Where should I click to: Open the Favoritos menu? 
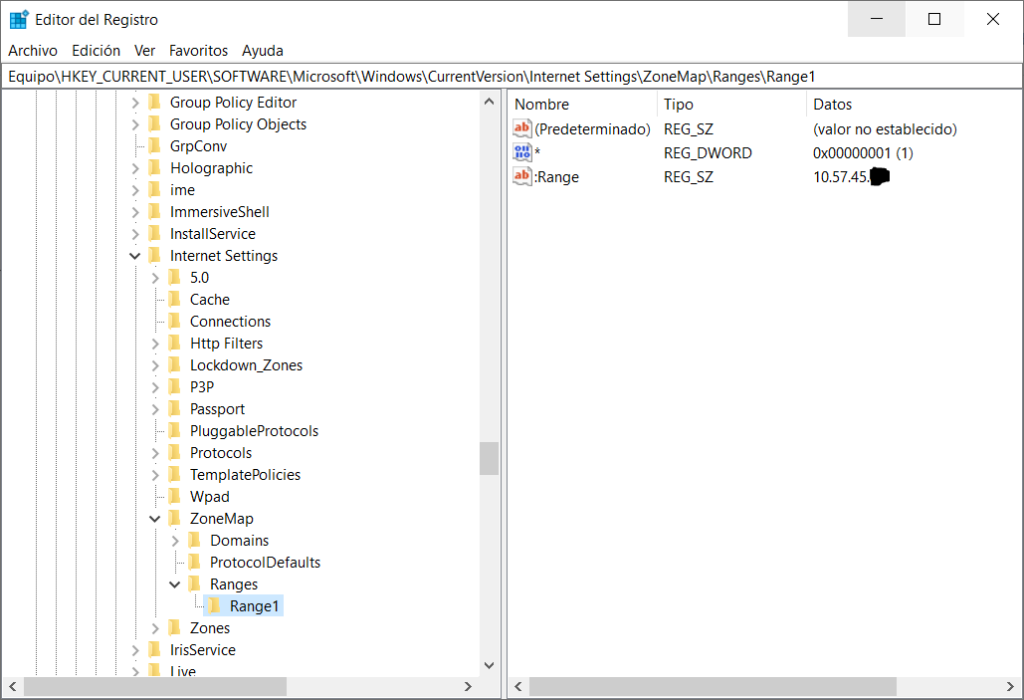pos(198,50)
